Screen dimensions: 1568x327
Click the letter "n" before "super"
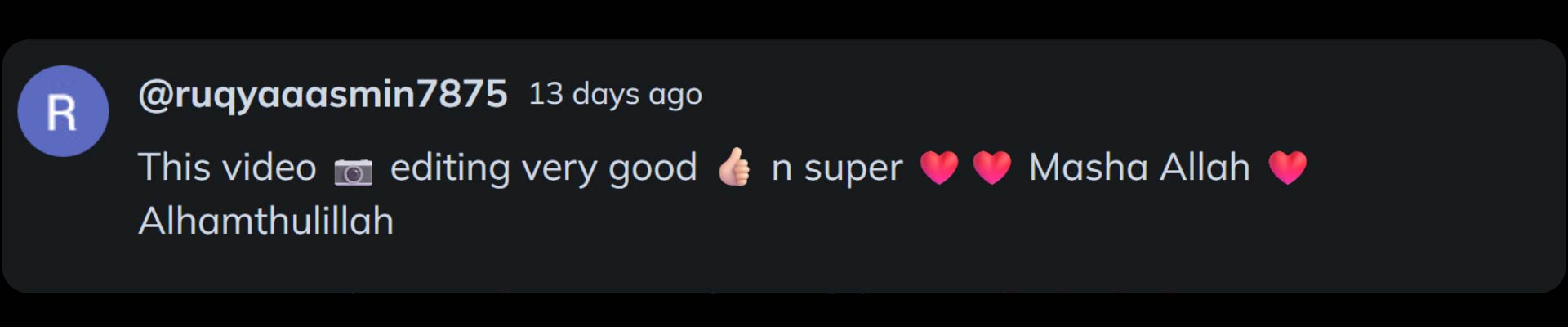click(x=782, y=168)
